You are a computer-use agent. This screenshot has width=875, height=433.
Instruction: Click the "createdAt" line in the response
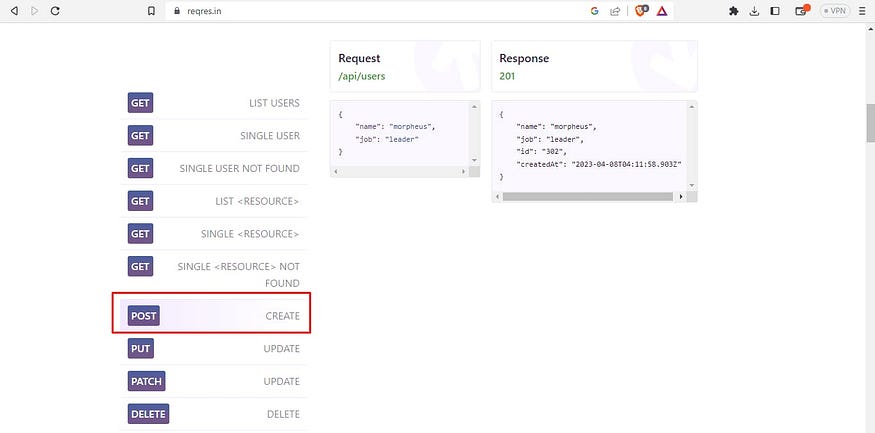599,164
